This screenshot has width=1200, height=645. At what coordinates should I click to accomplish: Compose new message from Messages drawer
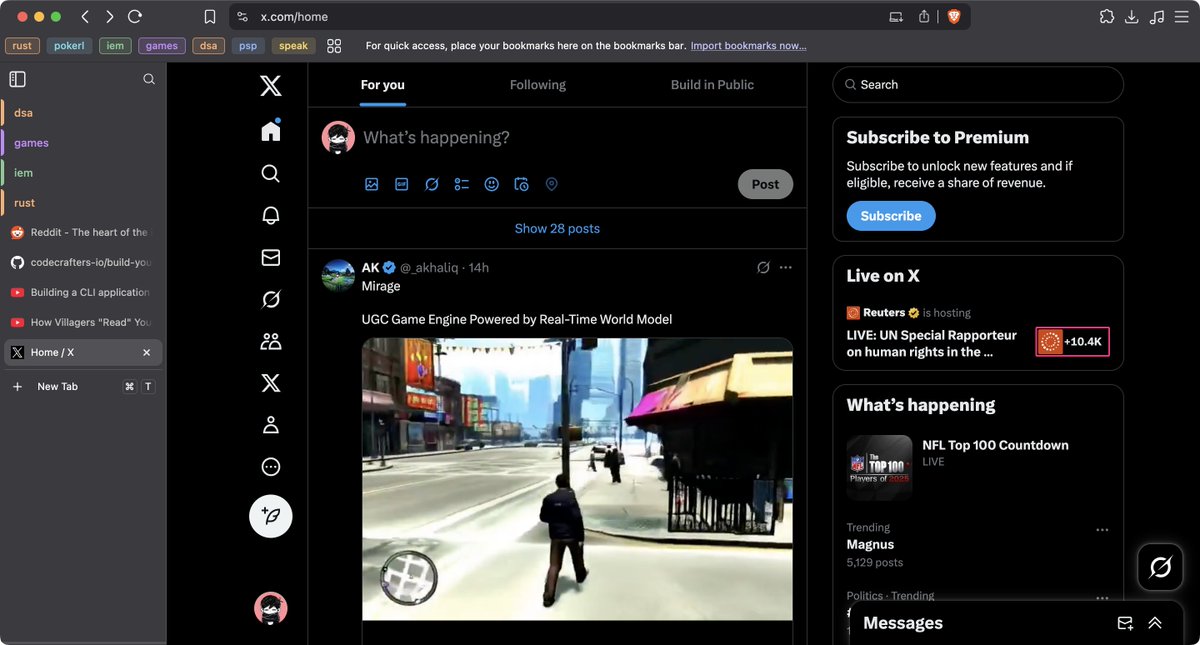(1125, 623)
